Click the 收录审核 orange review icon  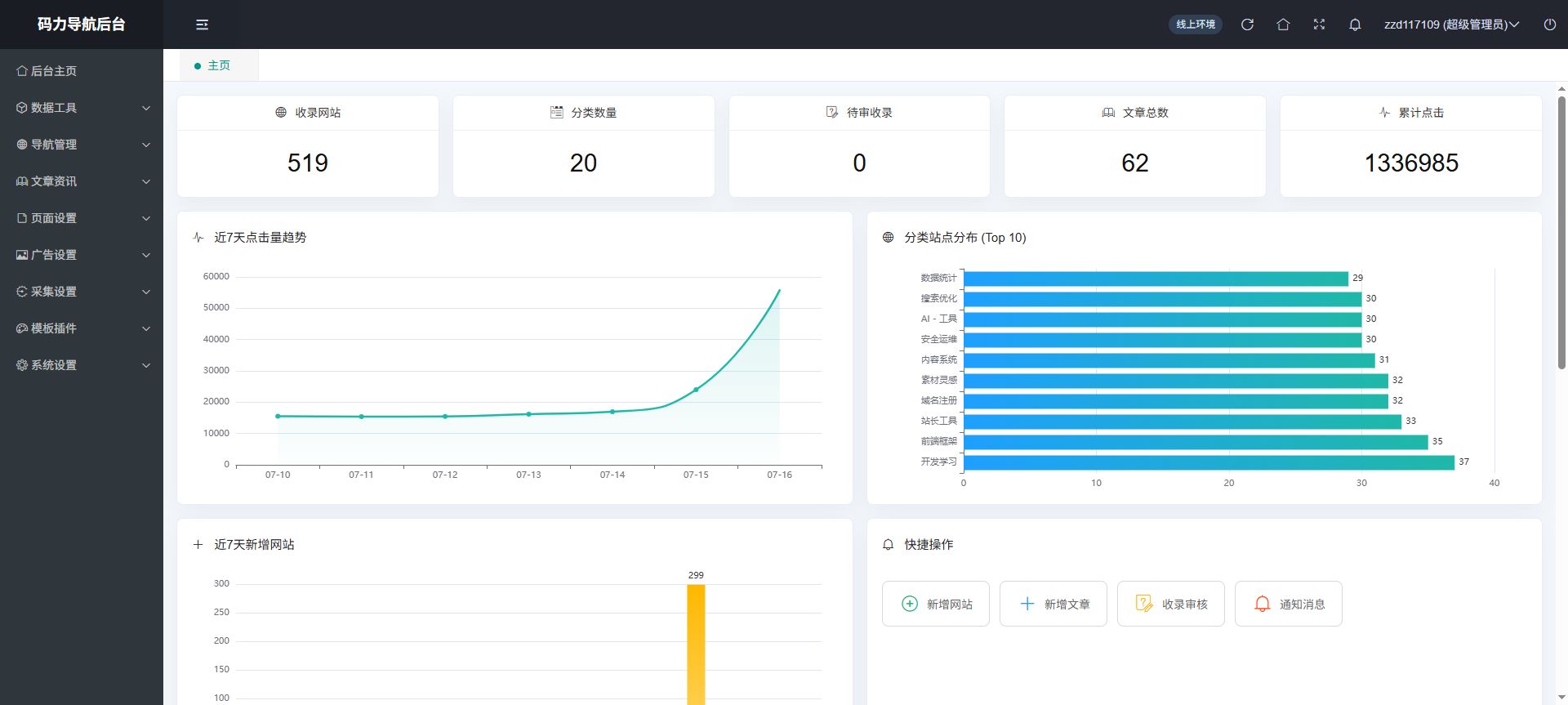(1144, 604)
